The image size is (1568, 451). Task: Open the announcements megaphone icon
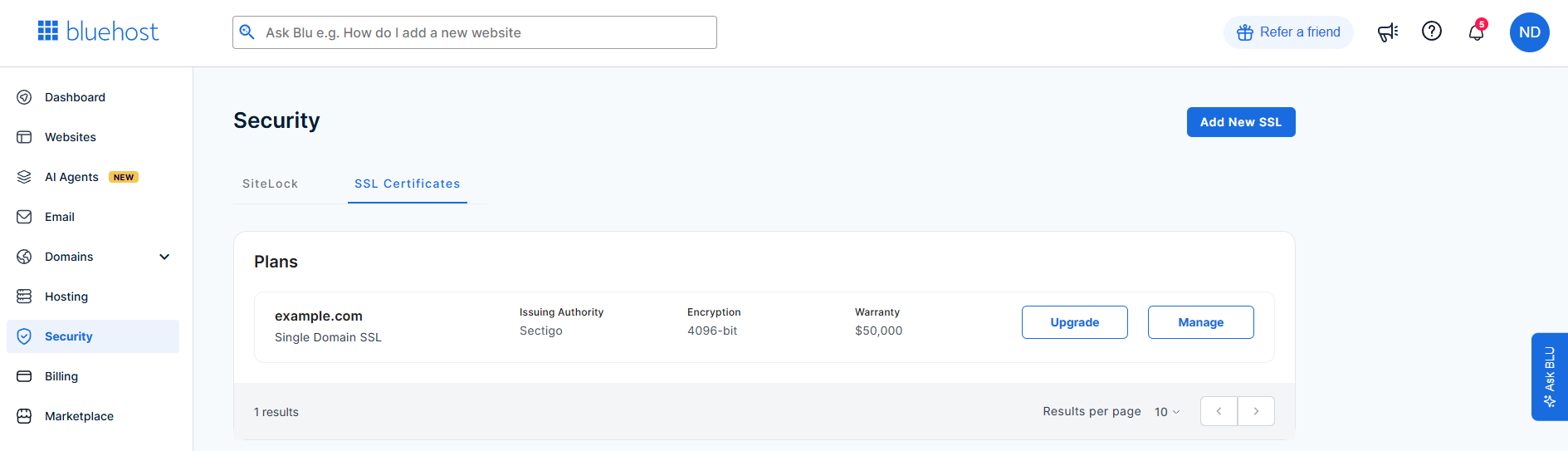point(1388,32)
